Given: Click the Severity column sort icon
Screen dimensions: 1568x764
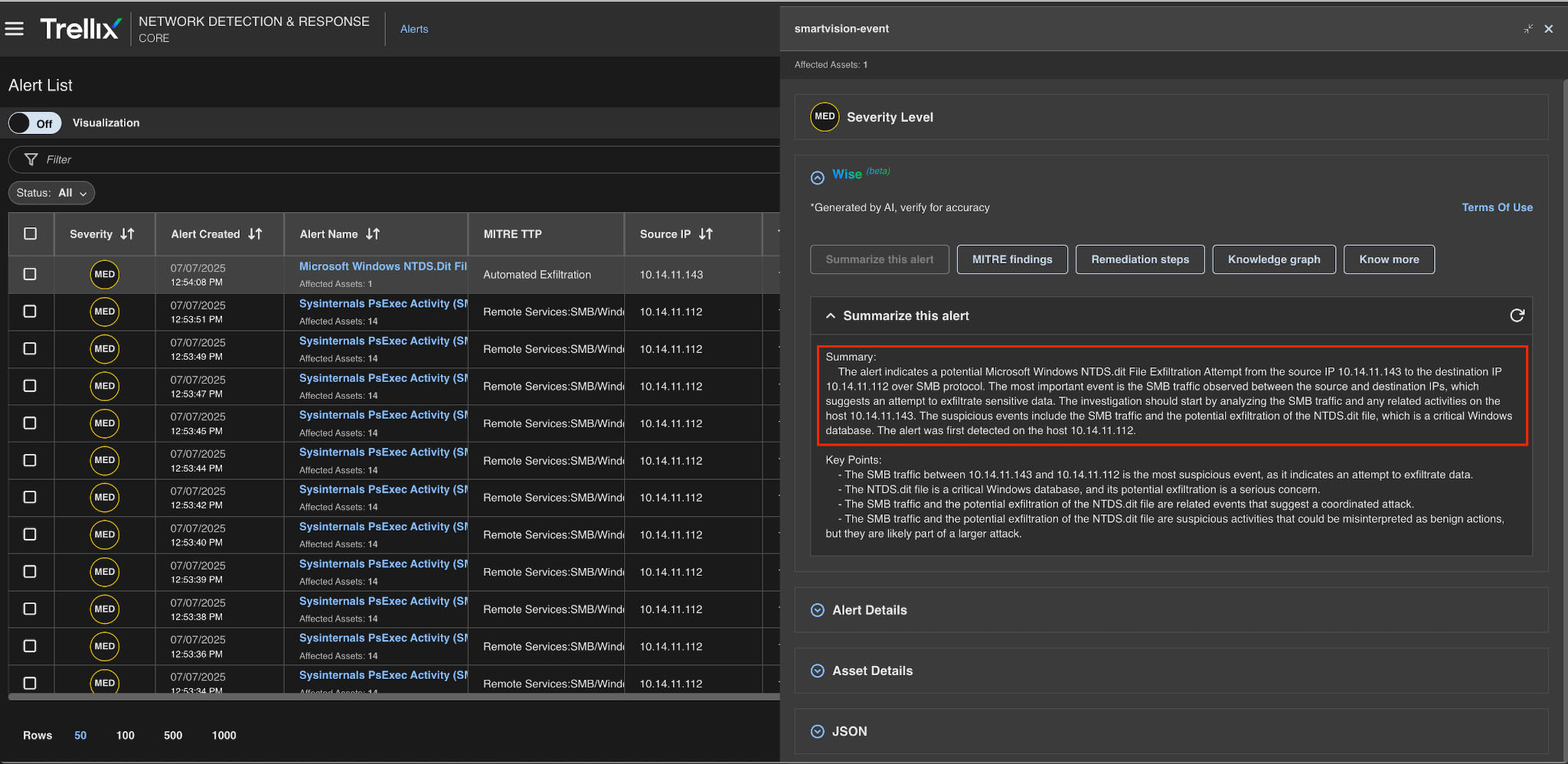Looking at the screenshot, I should click(128, 234).
